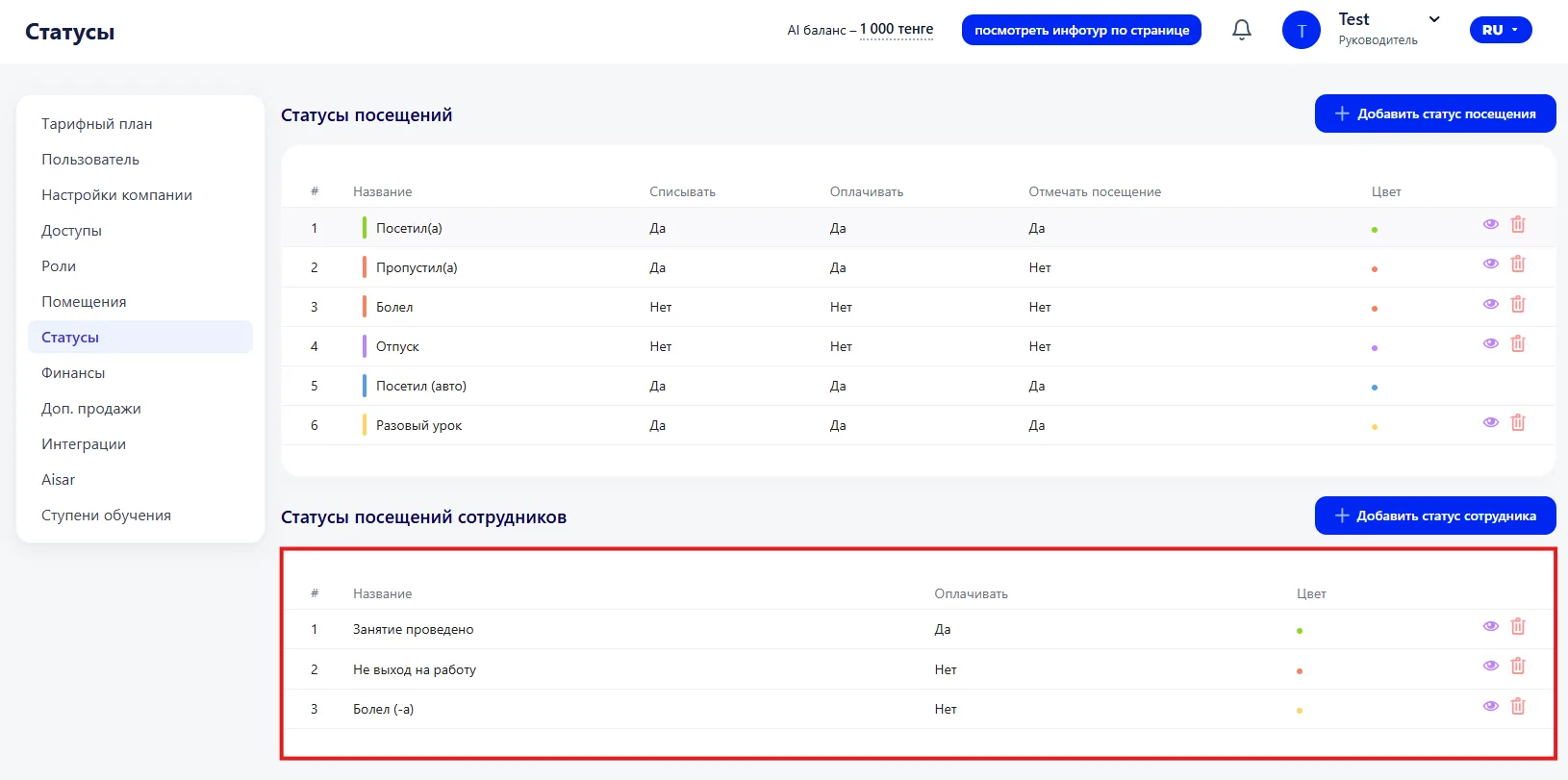The width and height of the screenshot is (1568, 780).
Task: Click the Статусы page title
Action: 69,32
